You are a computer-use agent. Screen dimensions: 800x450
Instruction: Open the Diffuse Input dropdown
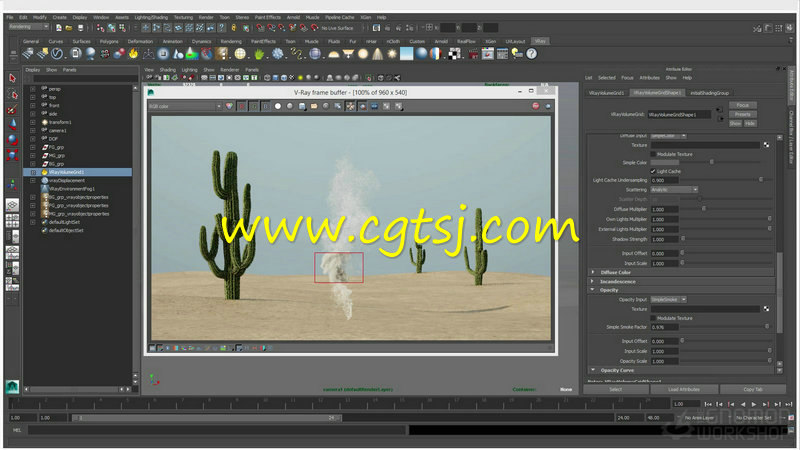coord(668,136)
